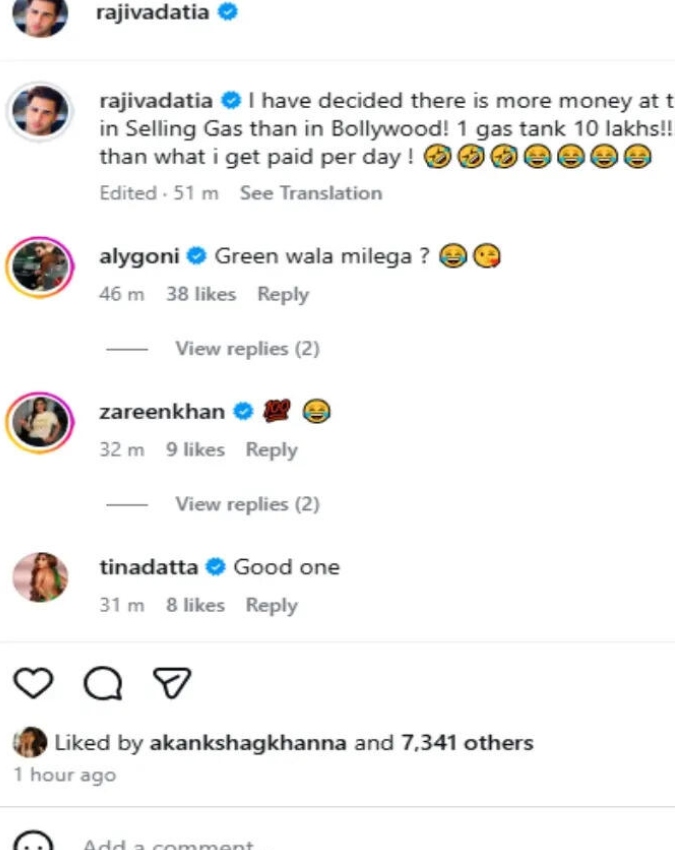675x850 pixels.
Task: Open comments via speech bubble icon
Action: [x=103, y=684]
